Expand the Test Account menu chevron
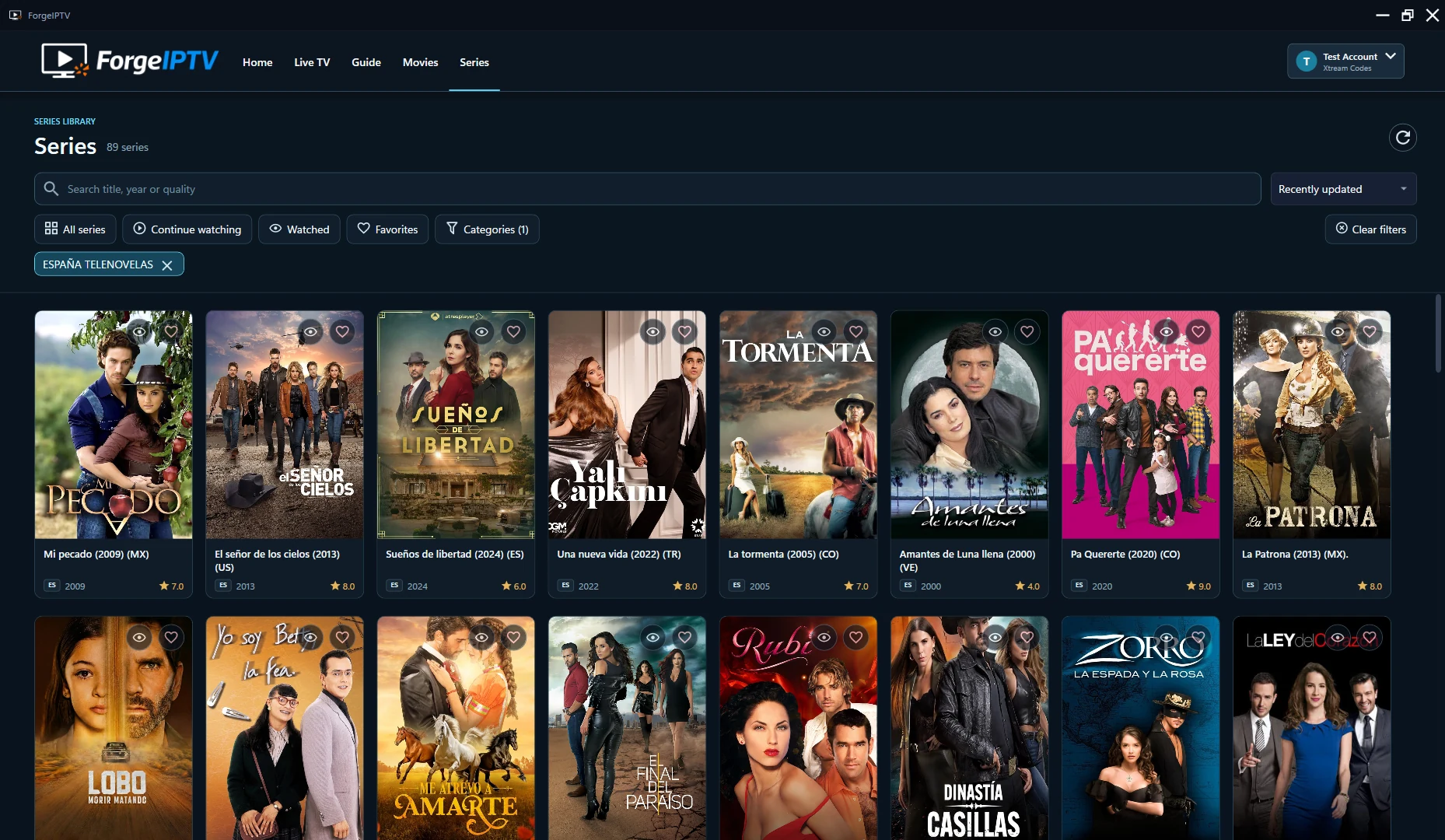The height and width of the screenshot is (840, 1445). pos(1390,56)
